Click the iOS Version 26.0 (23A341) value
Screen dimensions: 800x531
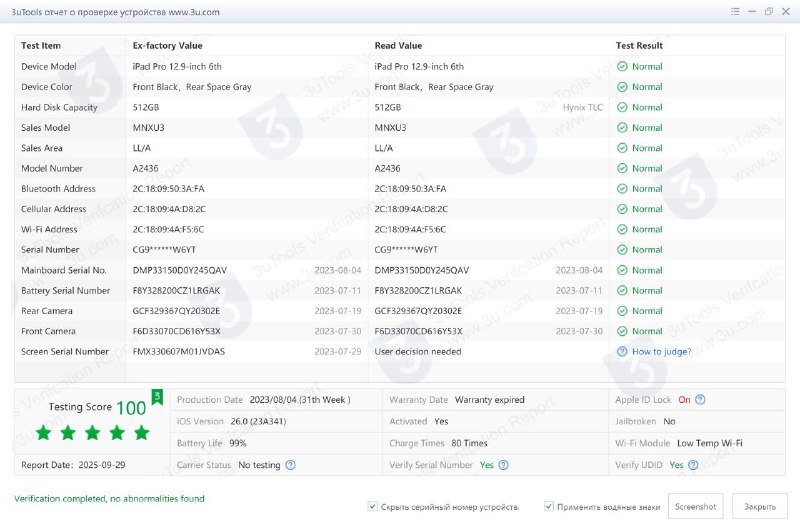[x=258, y=422]
